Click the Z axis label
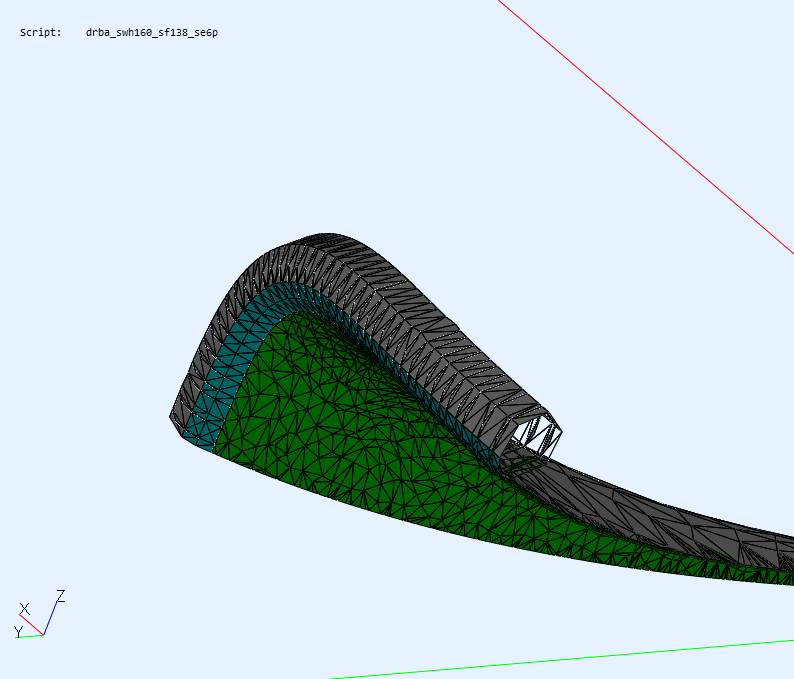Image resolution: width=794 pixels, height=679 pixels. pyautogui.click(x=61, y=596)
